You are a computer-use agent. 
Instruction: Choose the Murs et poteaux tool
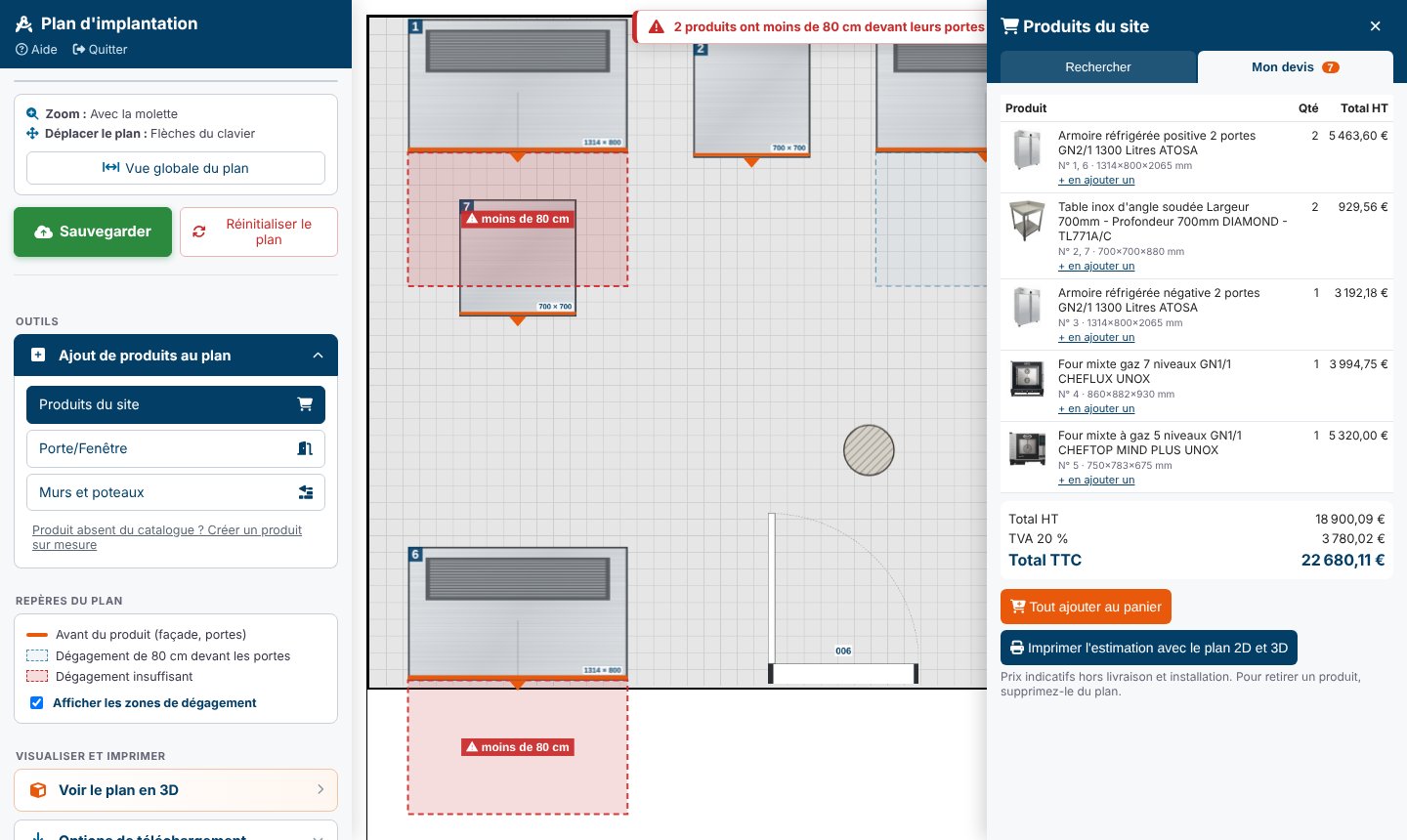click(176, 492)
